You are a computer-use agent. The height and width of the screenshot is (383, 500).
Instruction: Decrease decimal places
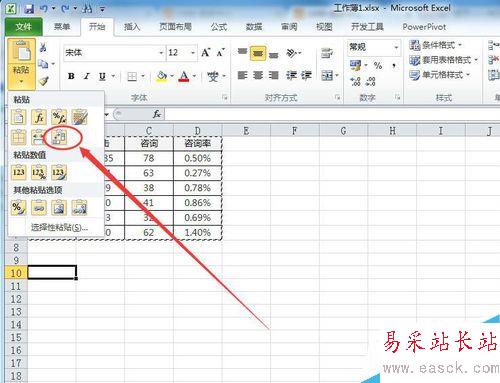(x=371, y=81)
